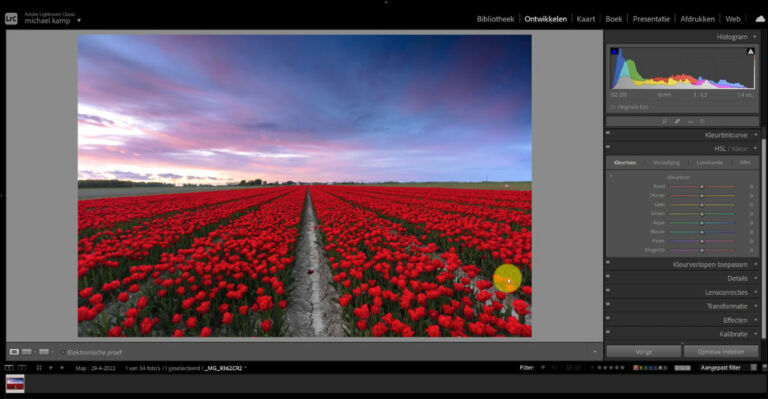
Task: Select the crop tool below the histogram
Action: pos(665,121)
